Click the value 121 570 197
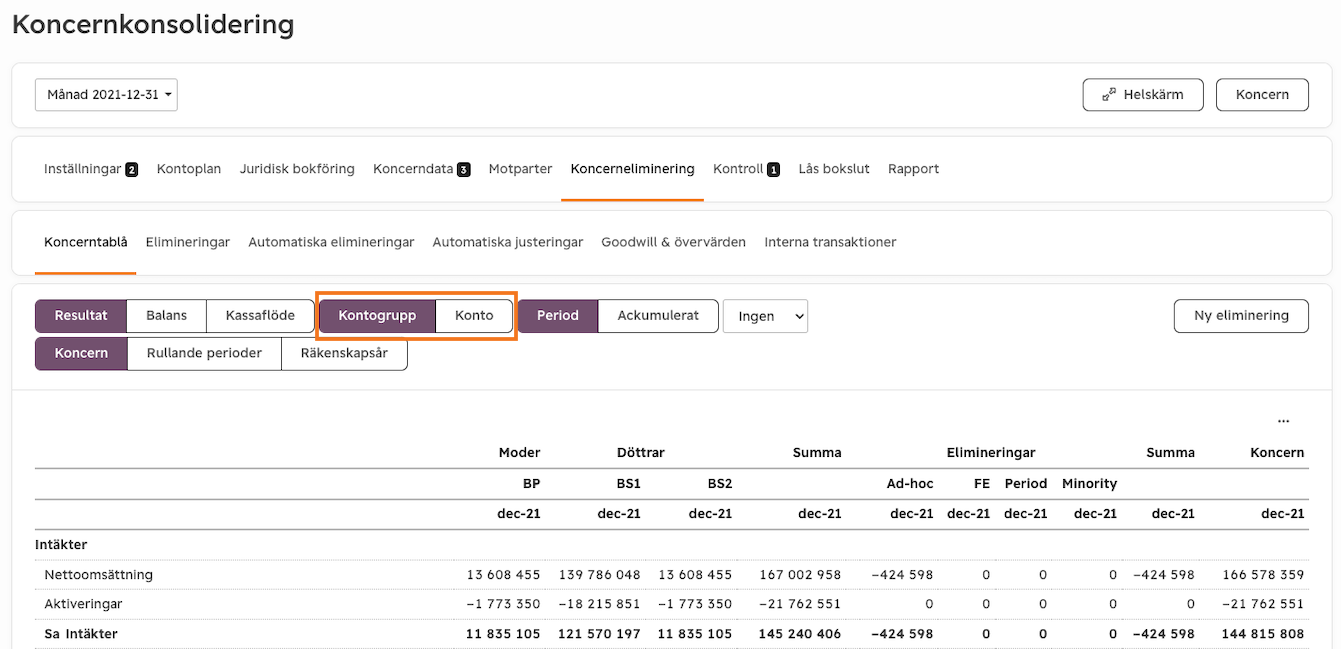 pyautogui.click(x=599, y=634)
